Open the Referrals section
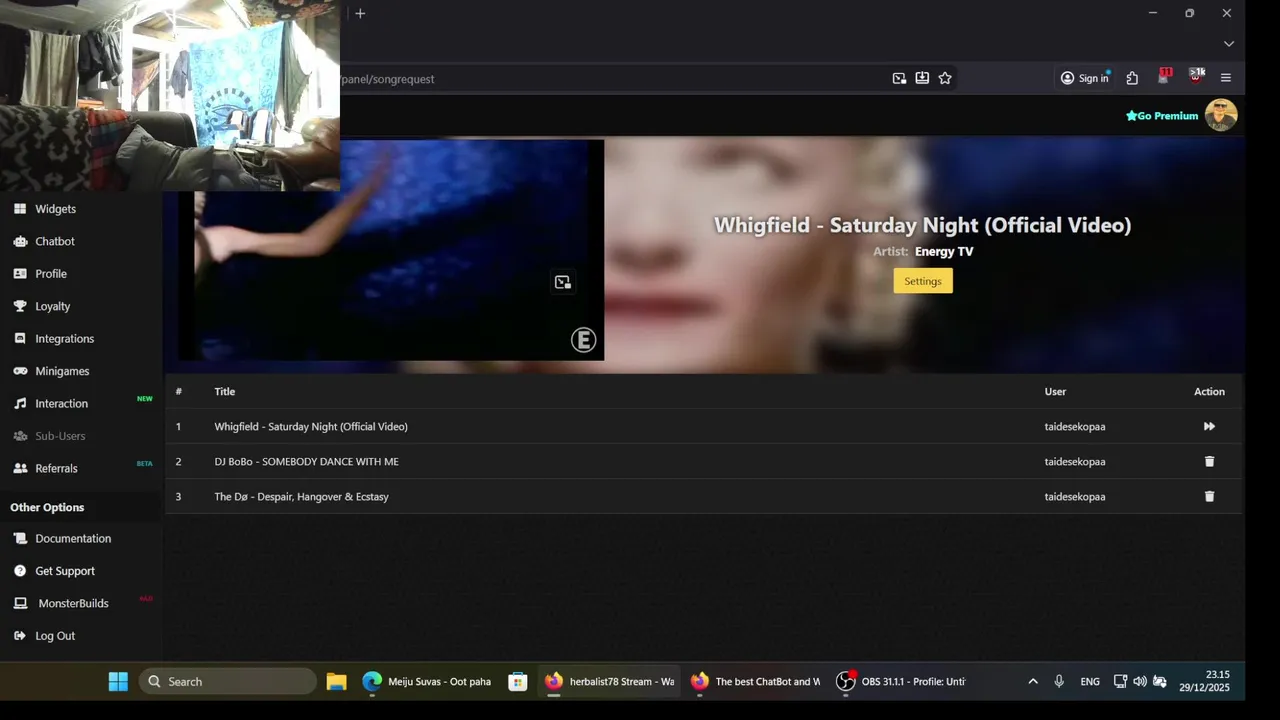Screen dimensions: 1280x720 [56, 468]
